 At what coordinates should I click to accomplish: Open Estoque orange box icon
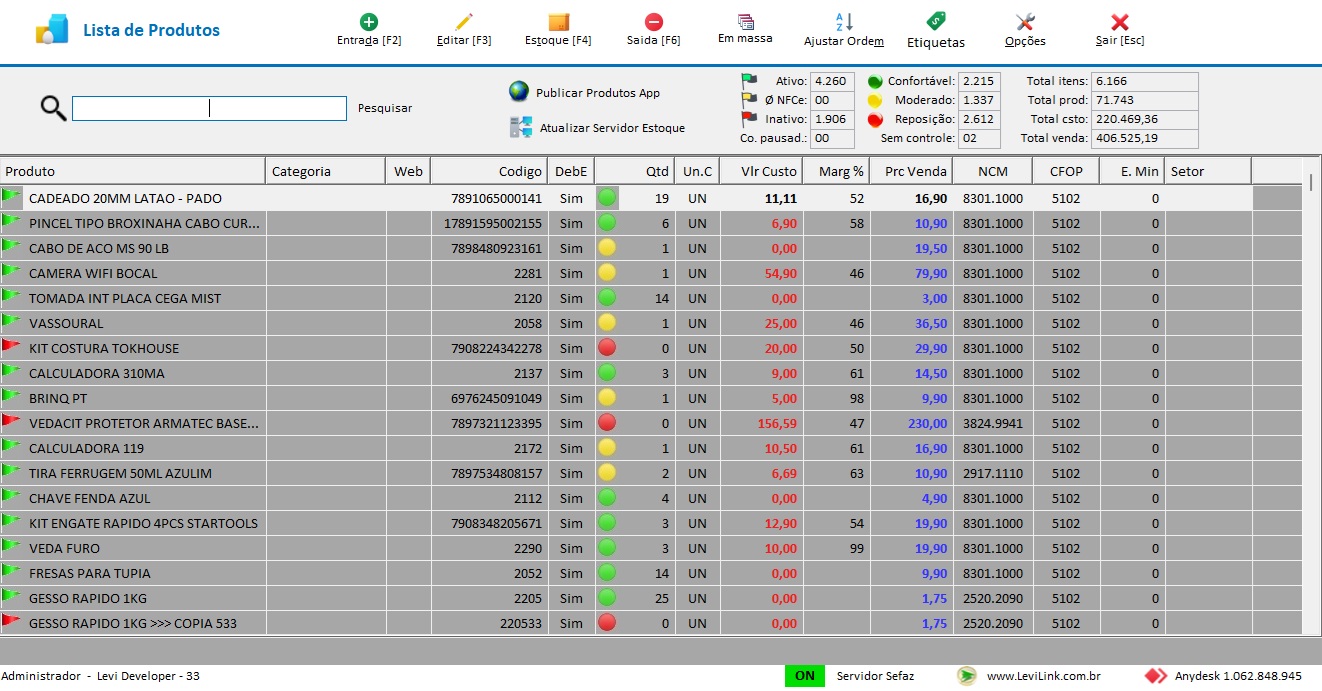(558, 22)
